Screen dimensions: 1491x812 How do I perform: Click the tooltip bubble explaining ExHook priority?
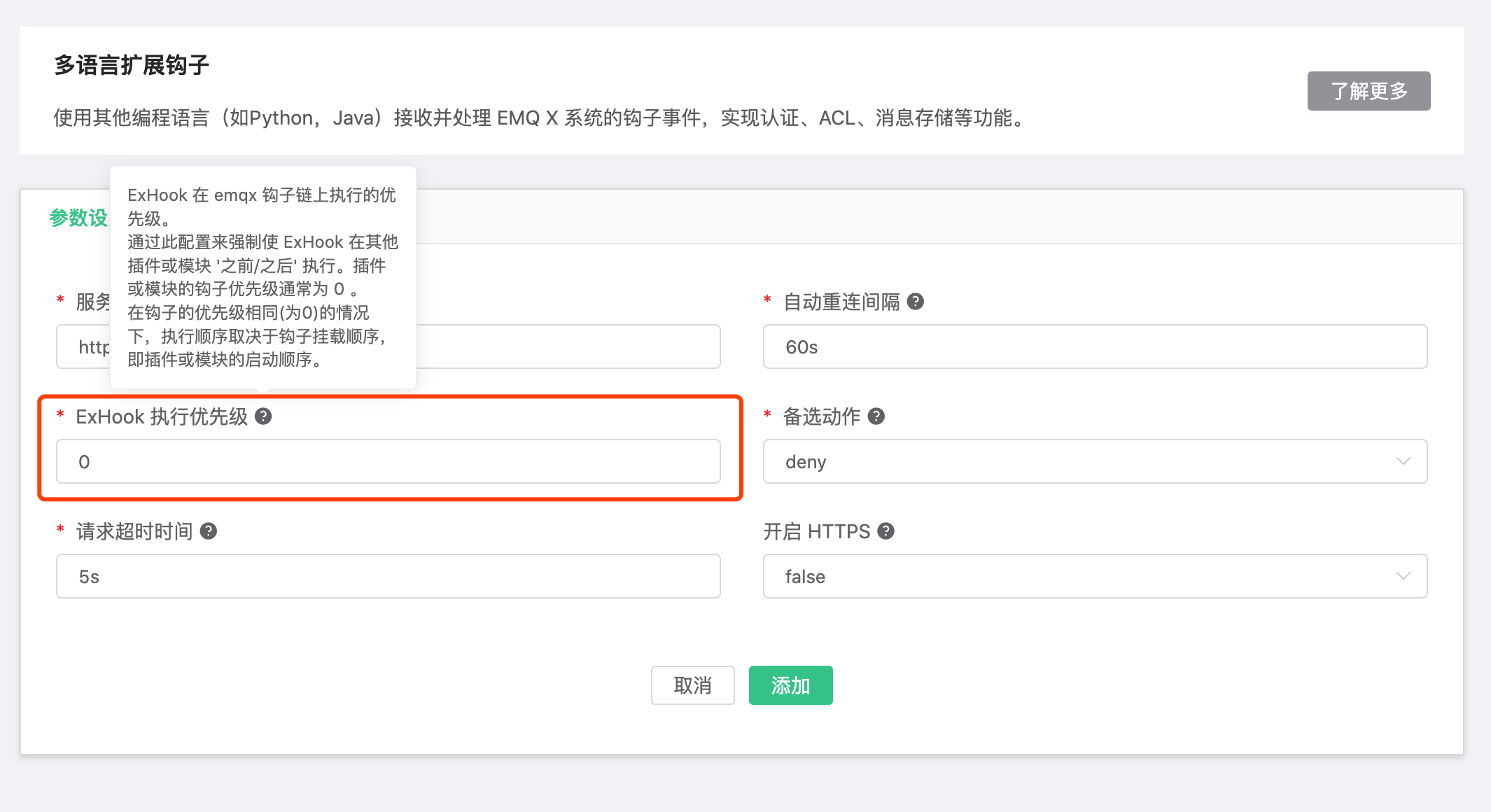click(262, 276)
